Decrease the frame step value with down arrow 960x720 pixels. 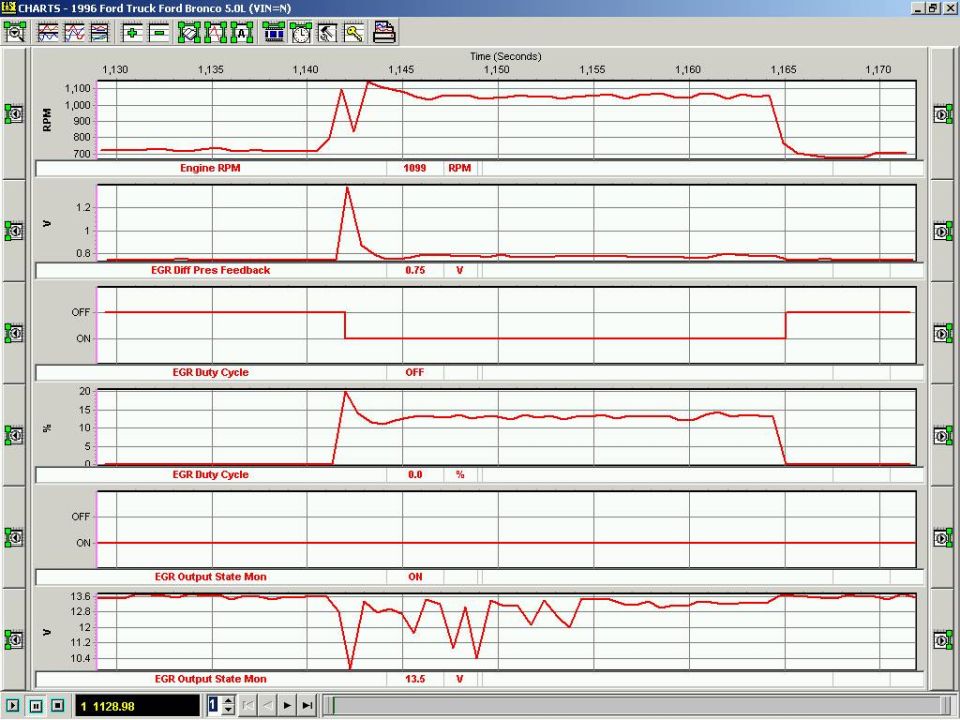point(228,710)
